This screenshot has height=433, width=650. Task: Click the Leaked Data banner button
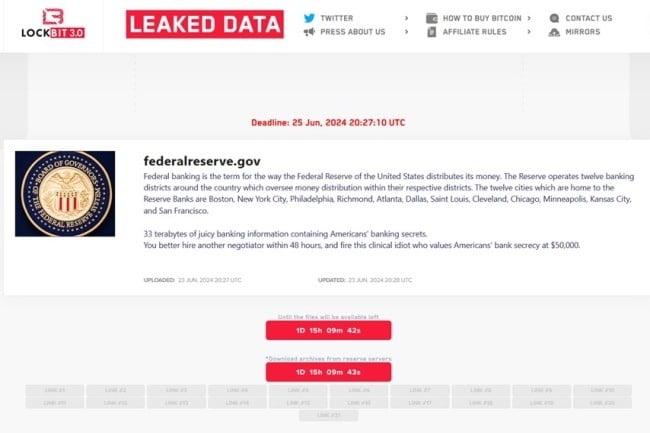coord(205,24)
